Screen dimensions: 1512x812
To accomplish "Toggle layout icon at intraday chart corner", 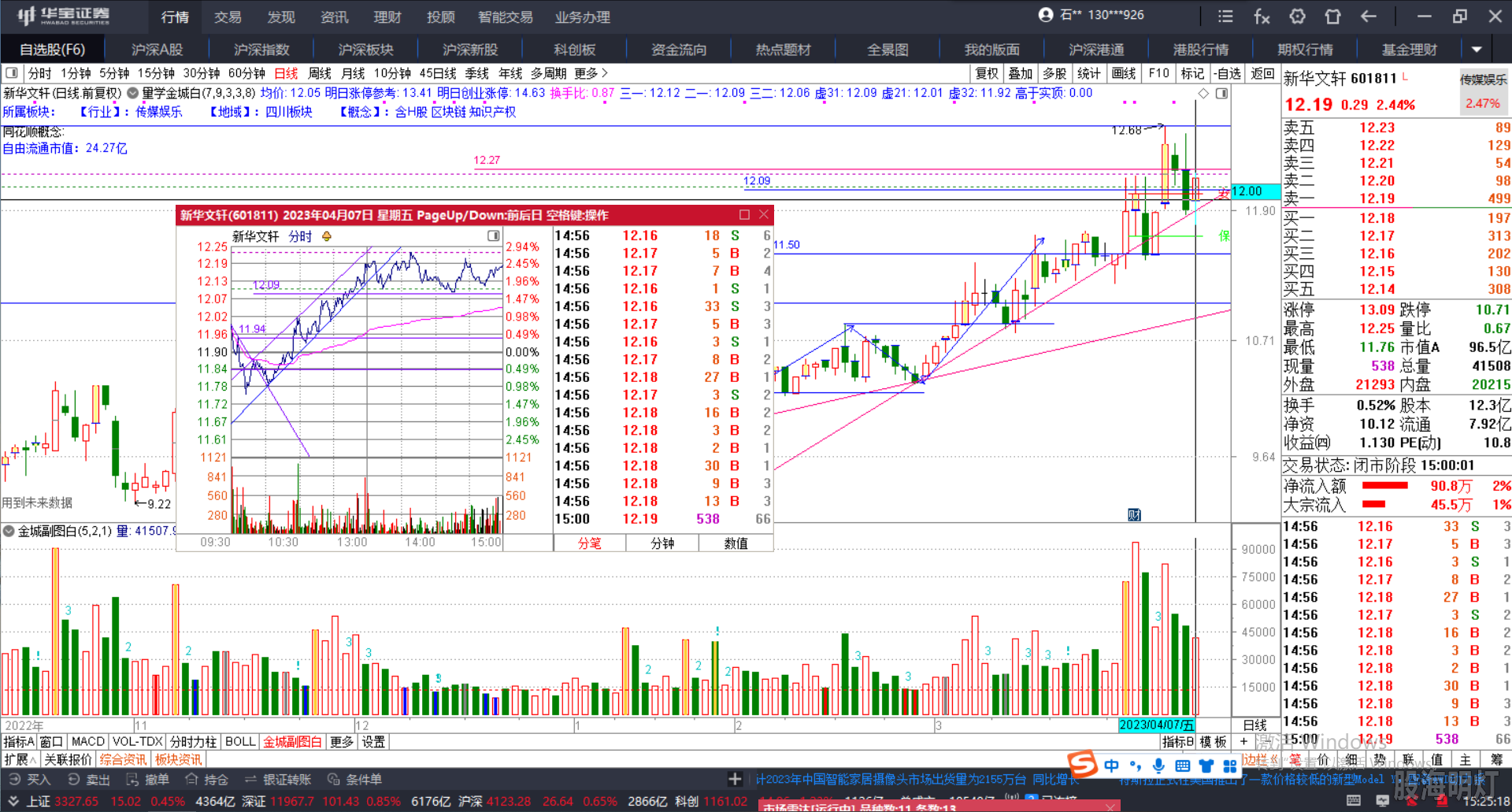I will [x=494, y=236].
